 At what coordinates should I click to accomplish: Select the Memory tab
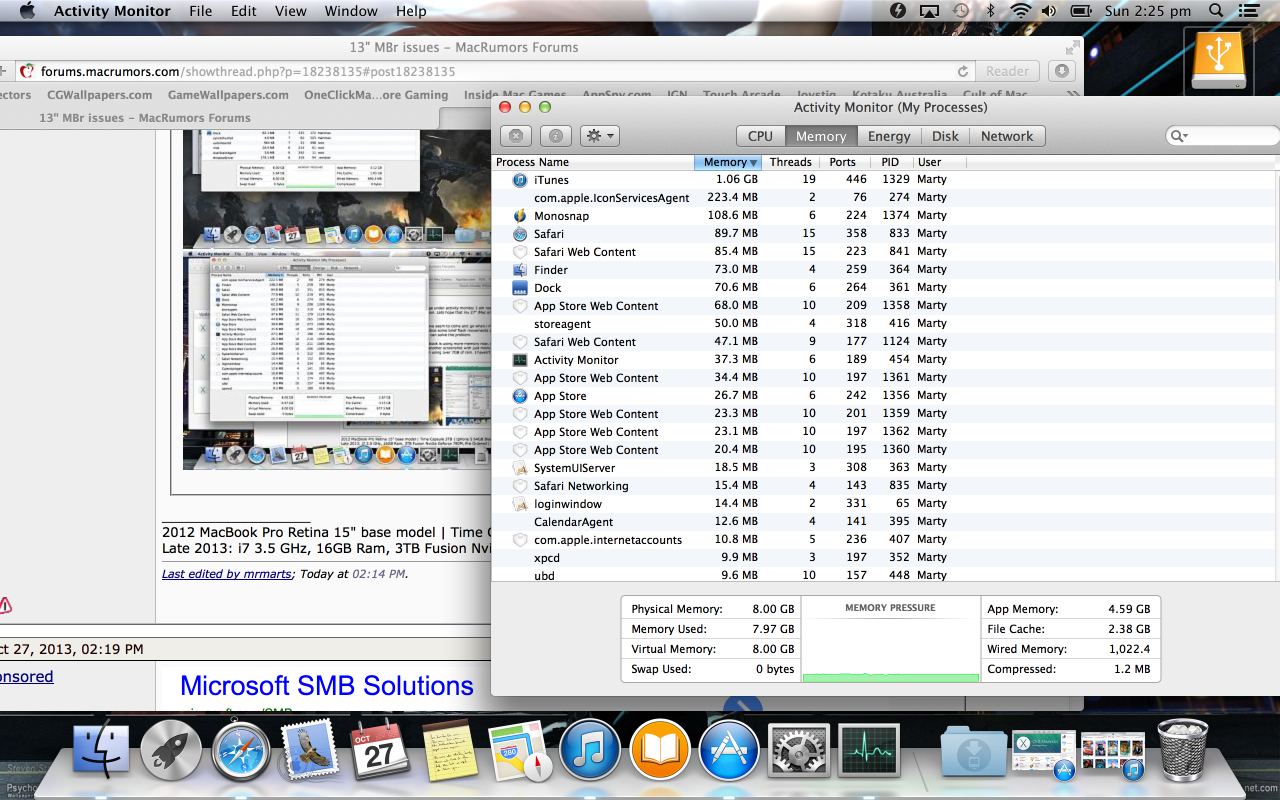pos(821,136)
